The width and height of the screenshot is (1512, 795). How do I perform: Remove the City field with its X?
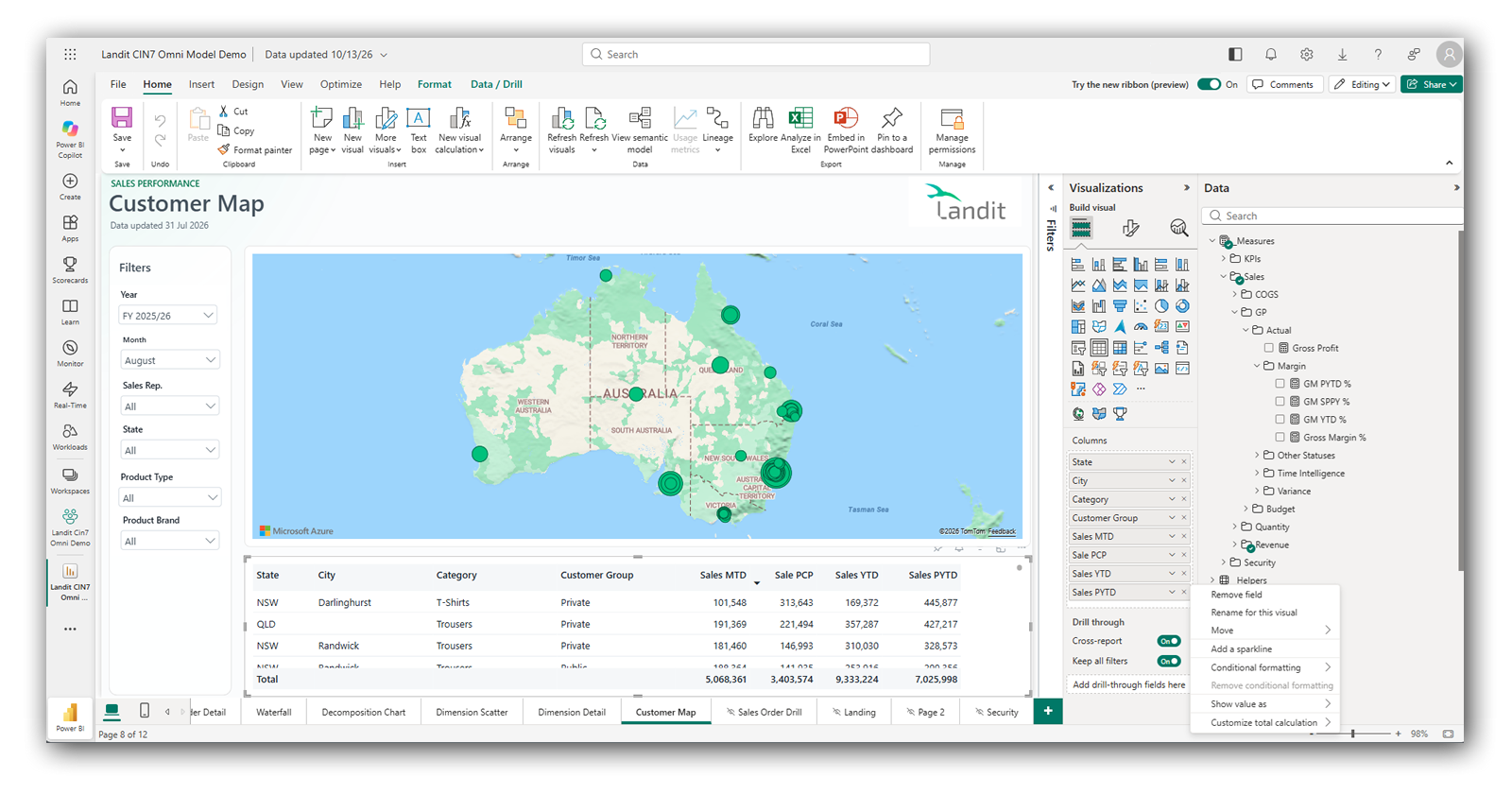(x=1184, y=480)
